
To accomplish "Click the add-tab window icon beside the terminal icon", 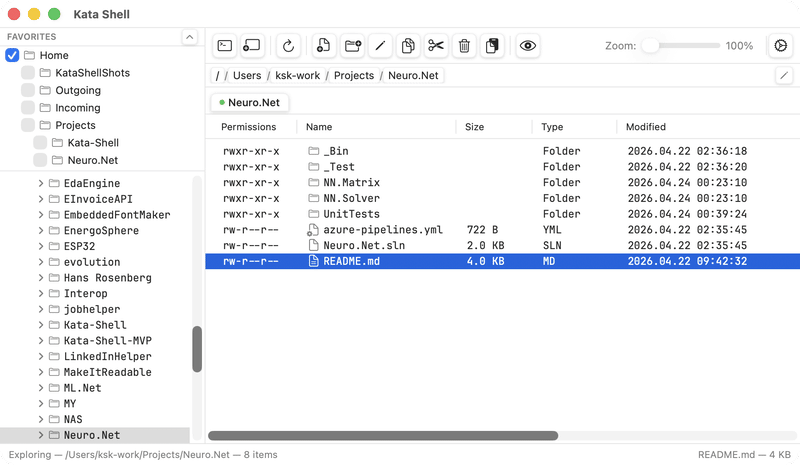I will [252, 46].
